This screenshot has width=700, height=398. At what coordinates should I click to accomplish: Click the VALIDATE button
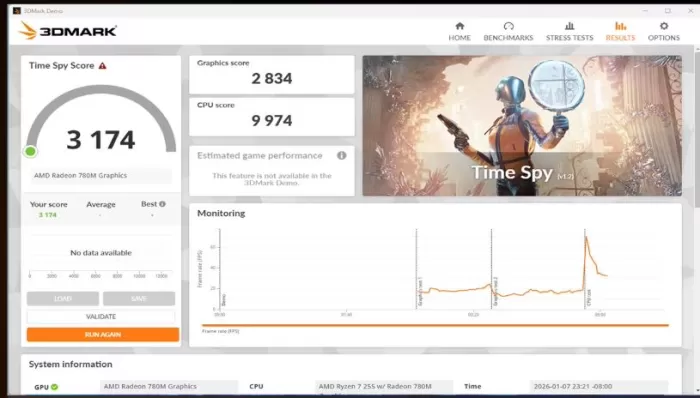point(101,316)
